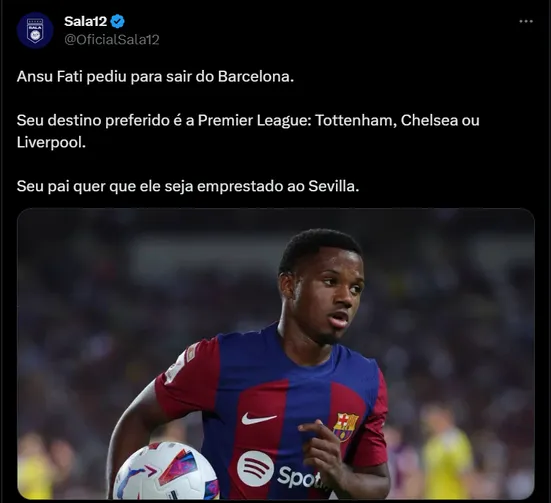Open the Sala12 profile avatar
The width and height of the screenshot is (551, 503).
pyautogui.click(x=35, y=30)
